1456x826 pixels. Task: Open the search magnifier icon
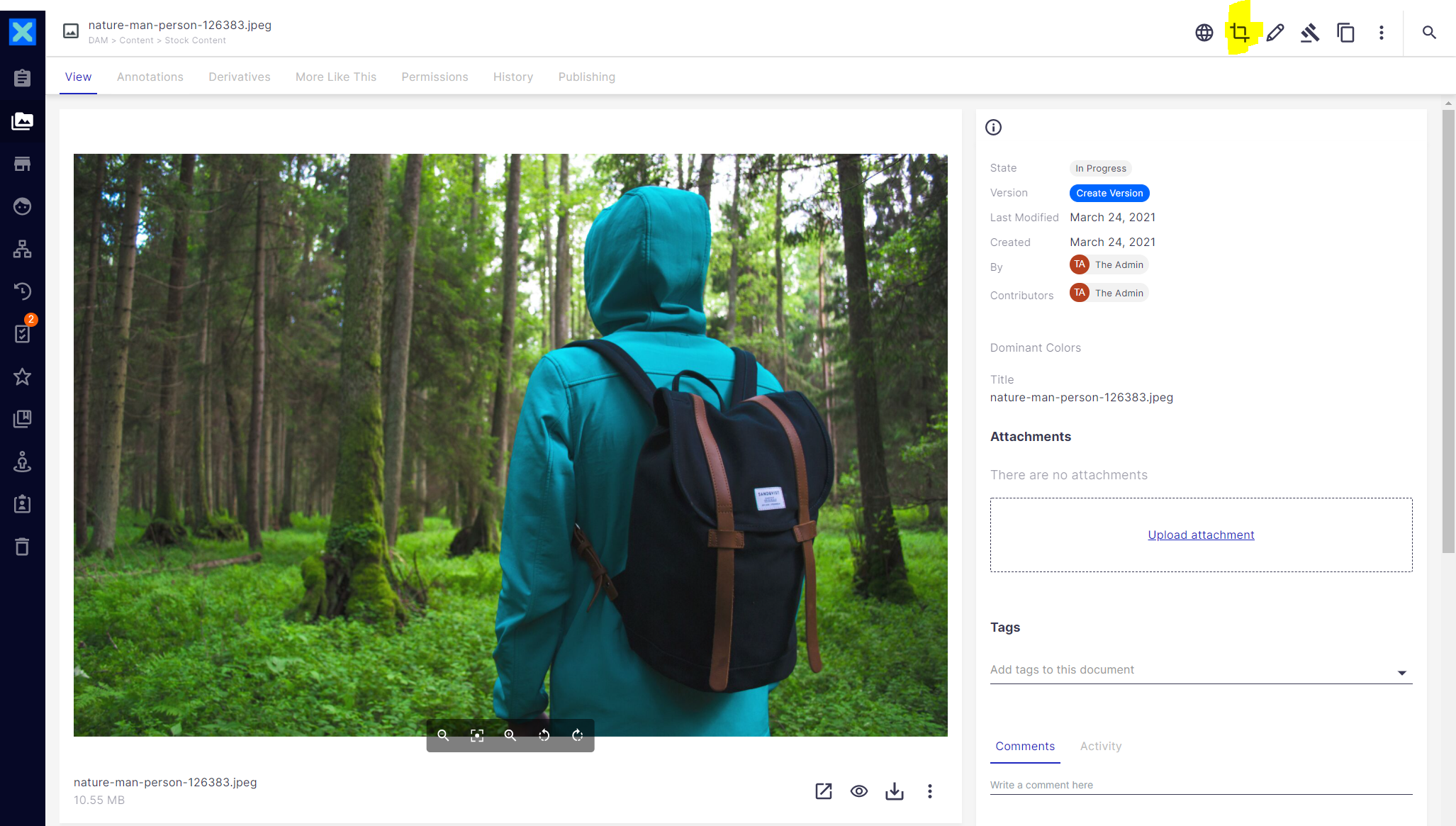(1429, 33)
